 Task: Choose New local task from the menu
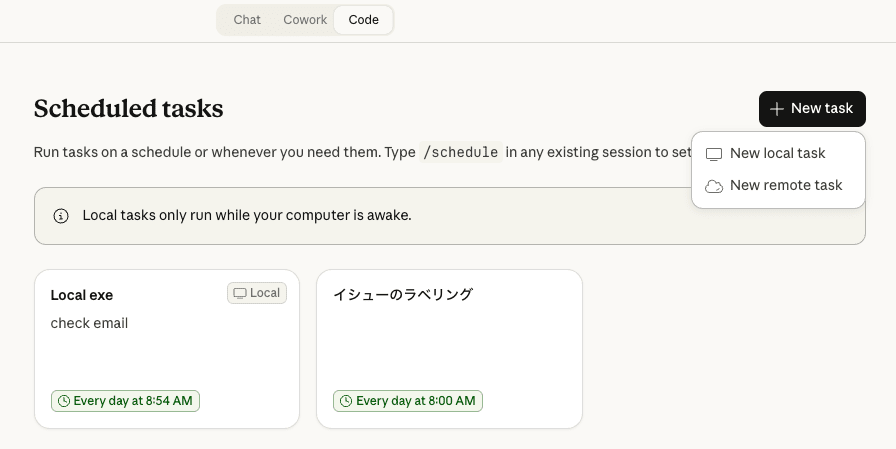click(x=777, y=154)
